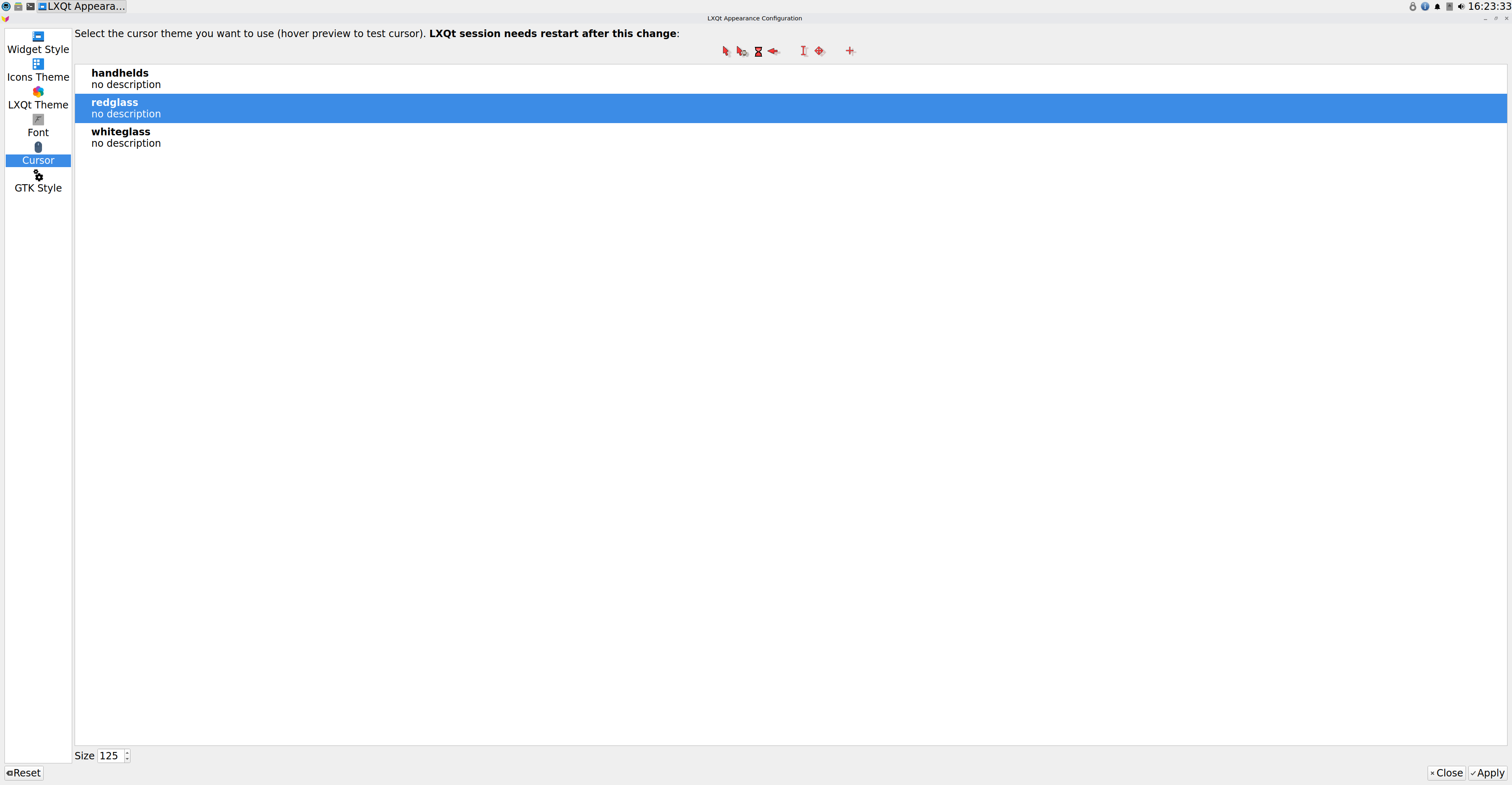Screen dimensions: 1512x785
Task: Decrease cursor size with the down stepper
Action: click(x=127, y=759)
